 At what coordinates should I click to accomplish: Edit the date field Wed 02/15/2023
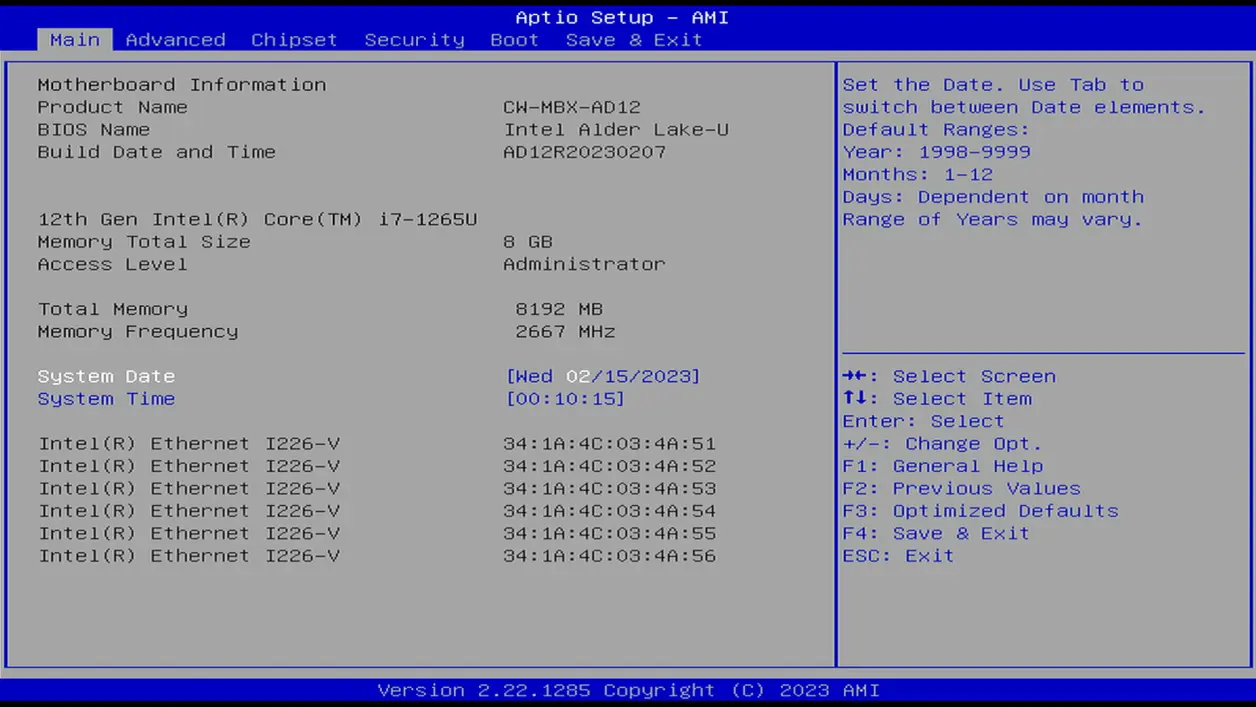[603, 376]
